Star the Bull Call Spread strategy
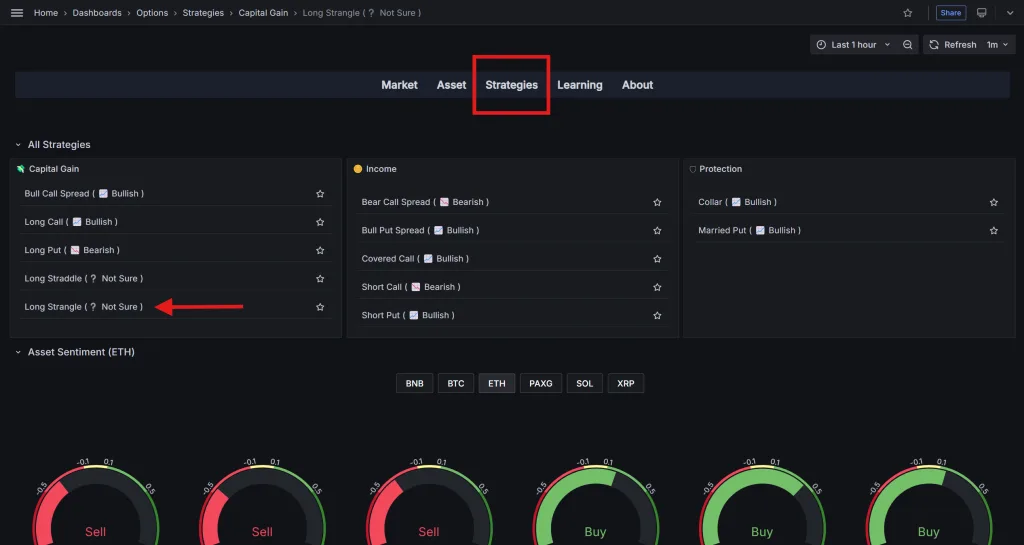1024x545 pixels. (x=320, y=194)
